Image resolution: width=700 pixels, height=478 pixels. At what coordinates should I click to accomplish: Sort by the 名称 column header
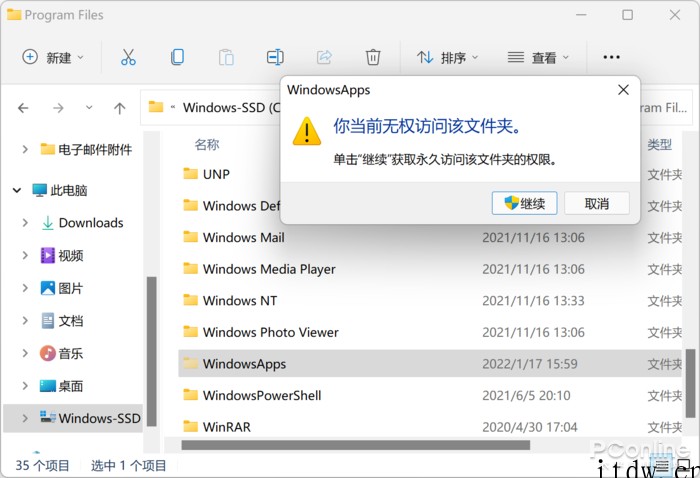(x=207, y=144)
